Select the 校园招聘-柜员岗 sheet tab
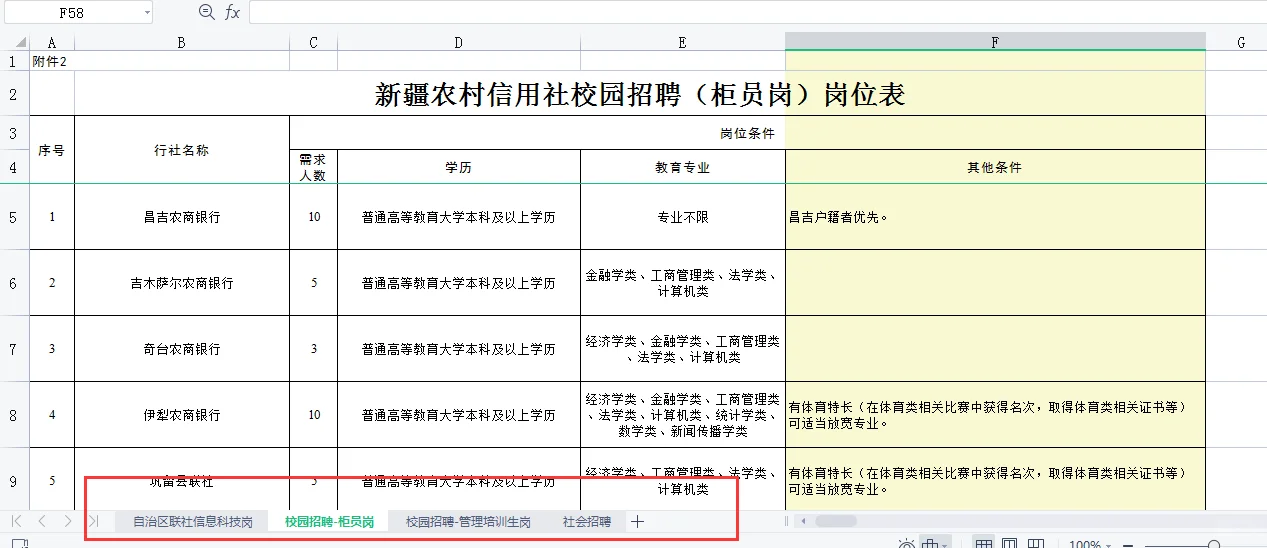The height and width of the screenshot is (548, 1267). [329, 521]
